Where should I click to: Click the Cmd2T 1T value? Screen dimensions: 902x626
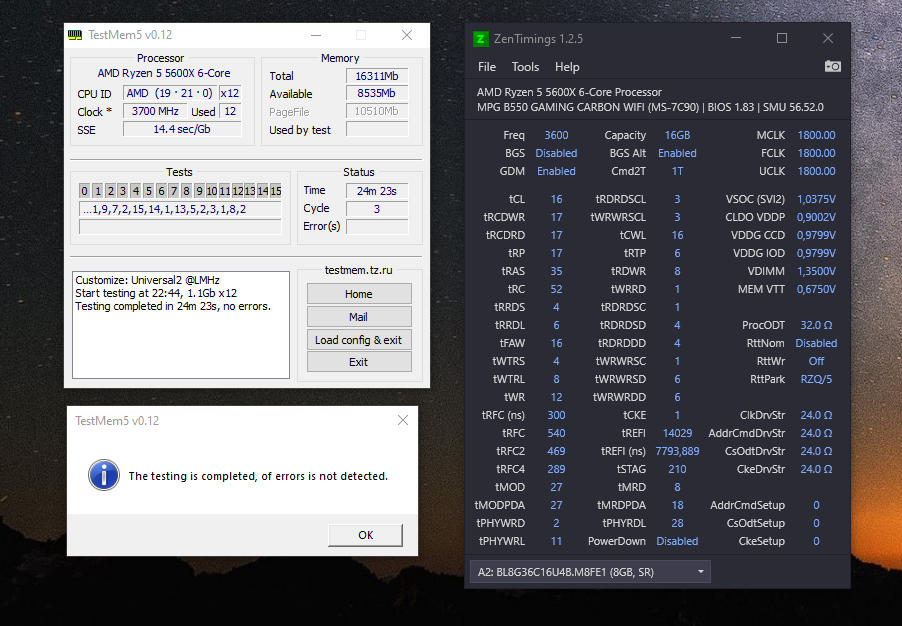click(677, 171)
